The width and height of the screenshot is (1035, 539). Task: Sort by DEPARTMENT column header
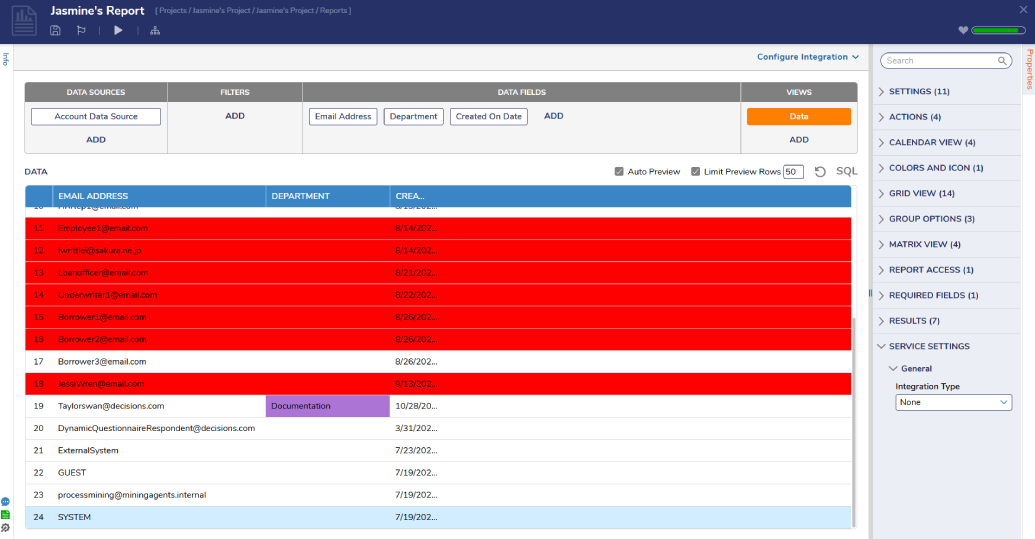(327, 196)
